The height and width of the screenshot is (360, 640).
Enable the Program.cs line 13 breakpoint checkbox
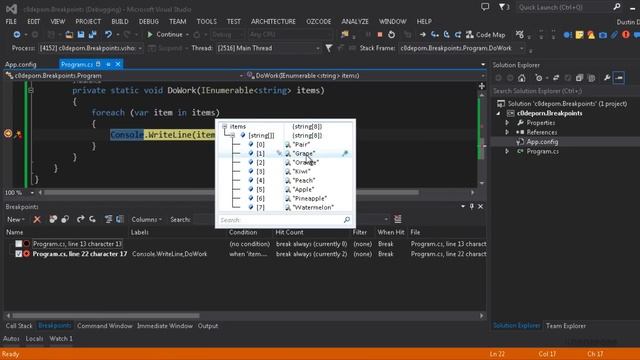pos(19,244)
